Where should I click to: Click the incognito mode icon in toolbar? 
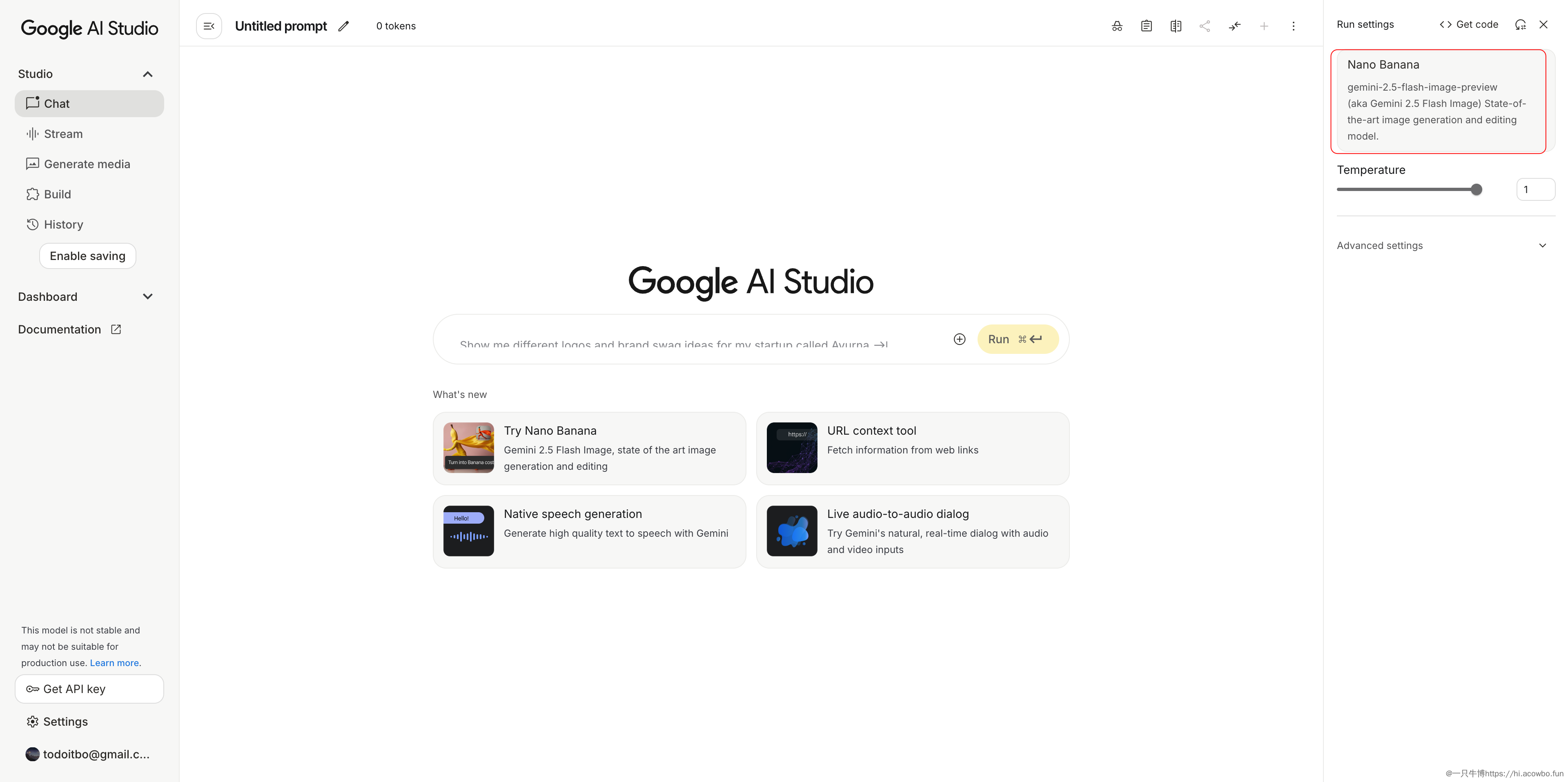(1116, 26)
